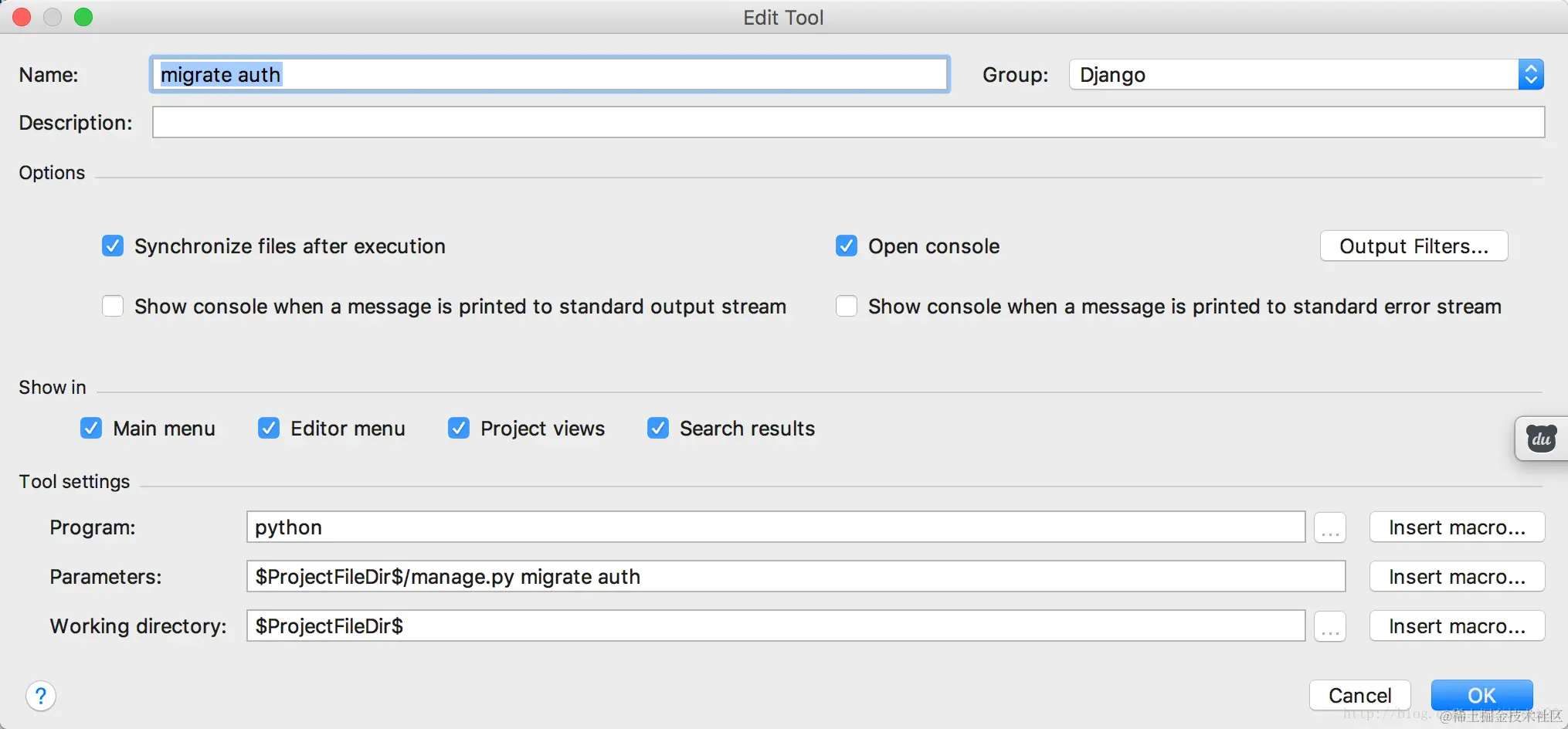The image size is (1568, 729).
Task: Edit the Working directory field
Action: [x=776, y=626]
